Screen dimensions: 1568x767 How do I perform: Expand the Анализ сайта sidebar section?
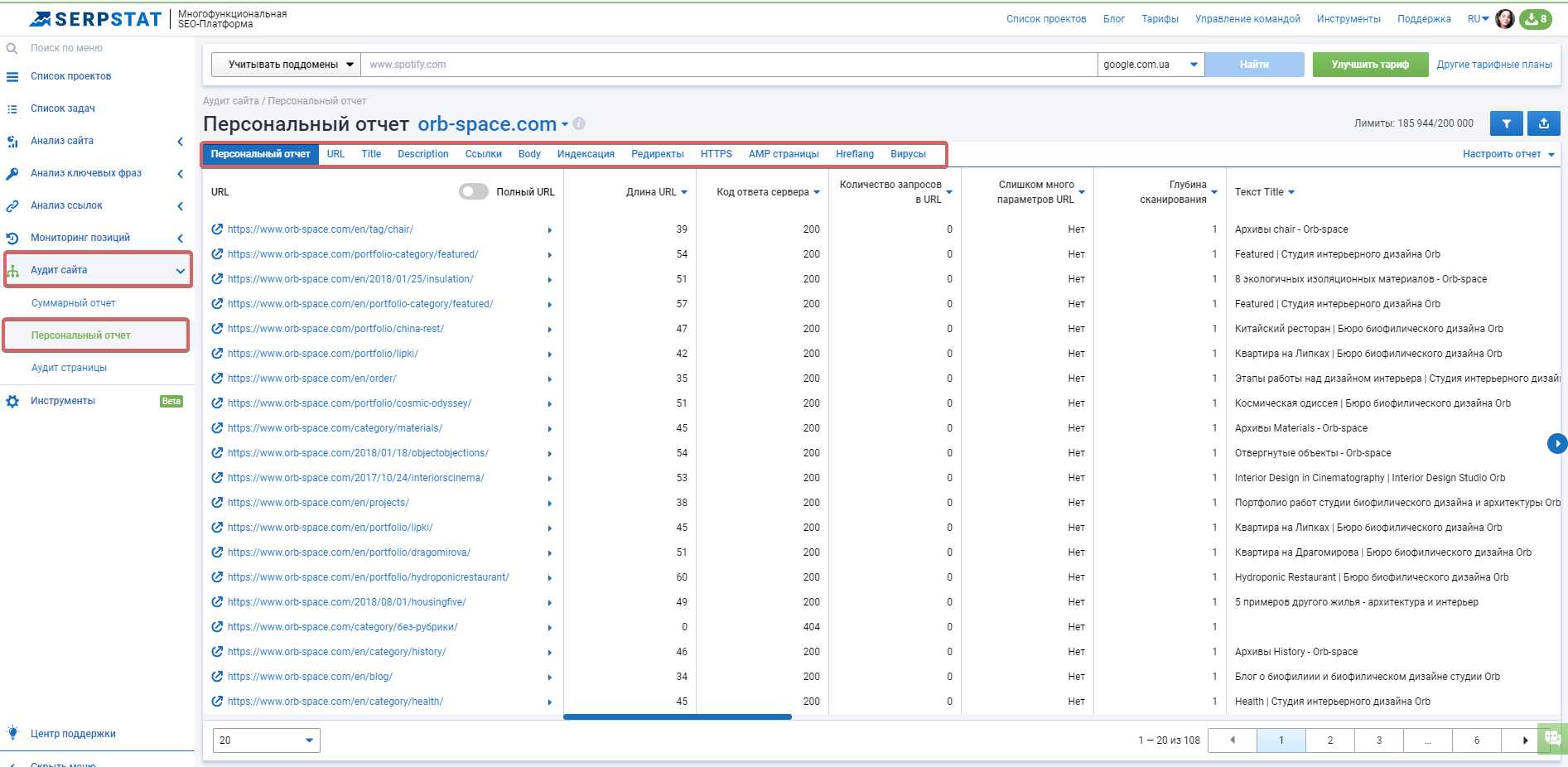(97, 141)
